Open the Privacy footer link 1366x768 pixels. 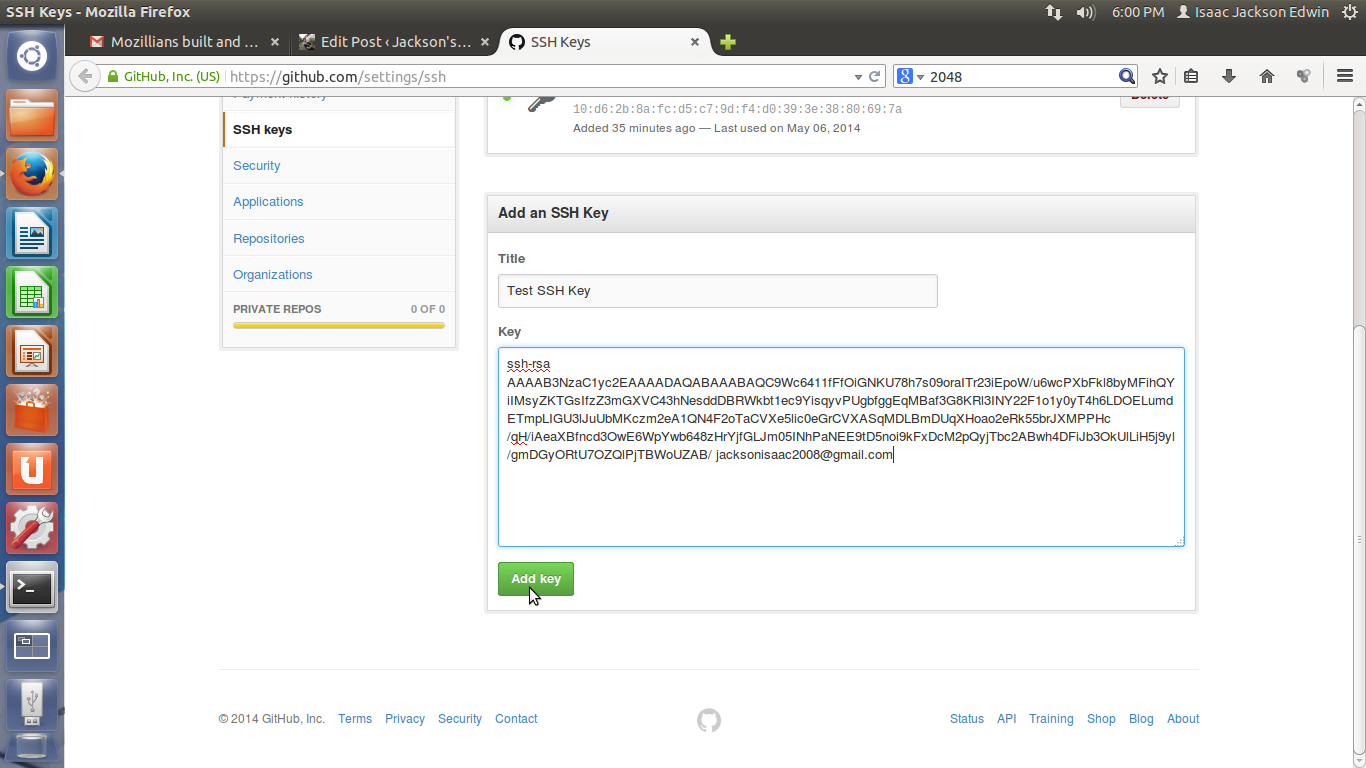point(405,719)
